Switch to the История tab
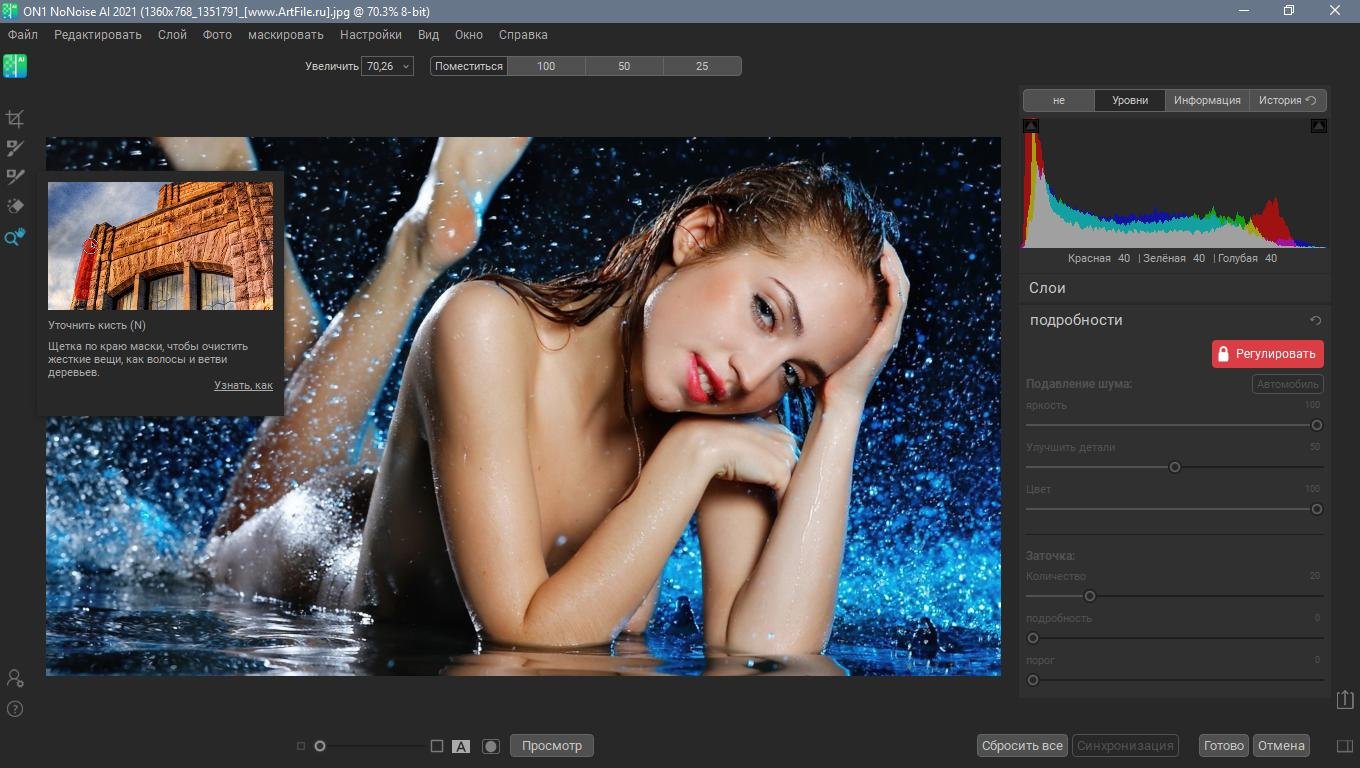This screenshot has width=1360, height=768. click(x=1287, y=100)
